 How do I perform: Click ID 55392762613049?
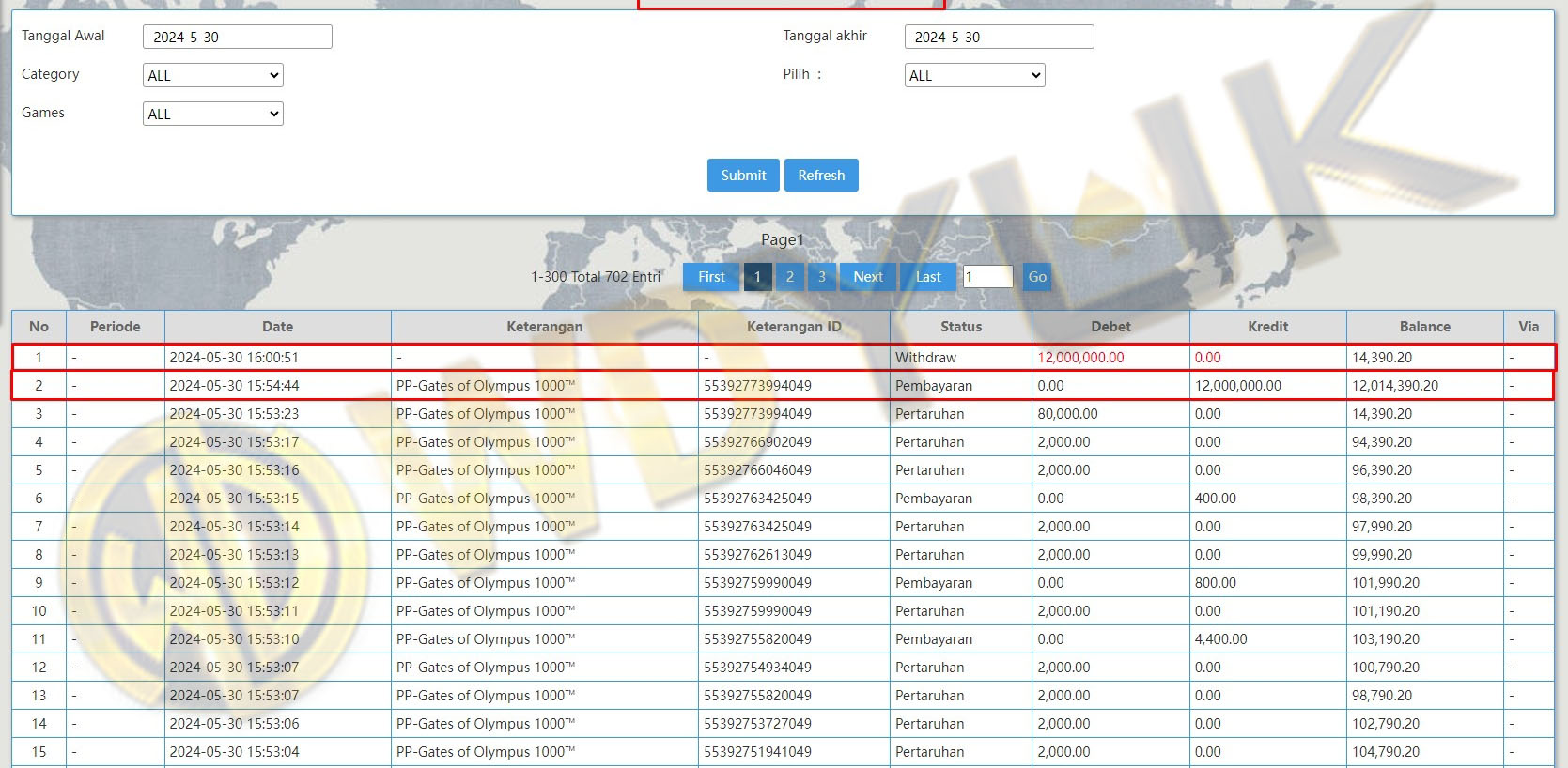pyautogui.click(x=757, y=555)
